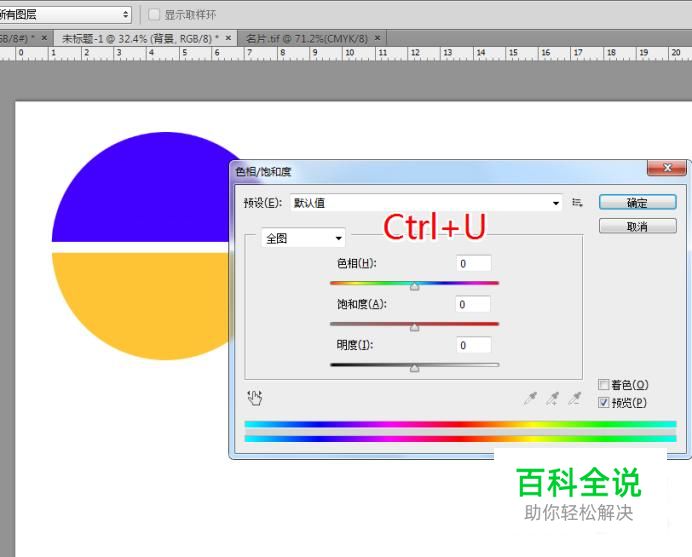This screenshot has height=557, width=692.
Task: Click the upper rainbow color bar
Action: click(460, 424)
